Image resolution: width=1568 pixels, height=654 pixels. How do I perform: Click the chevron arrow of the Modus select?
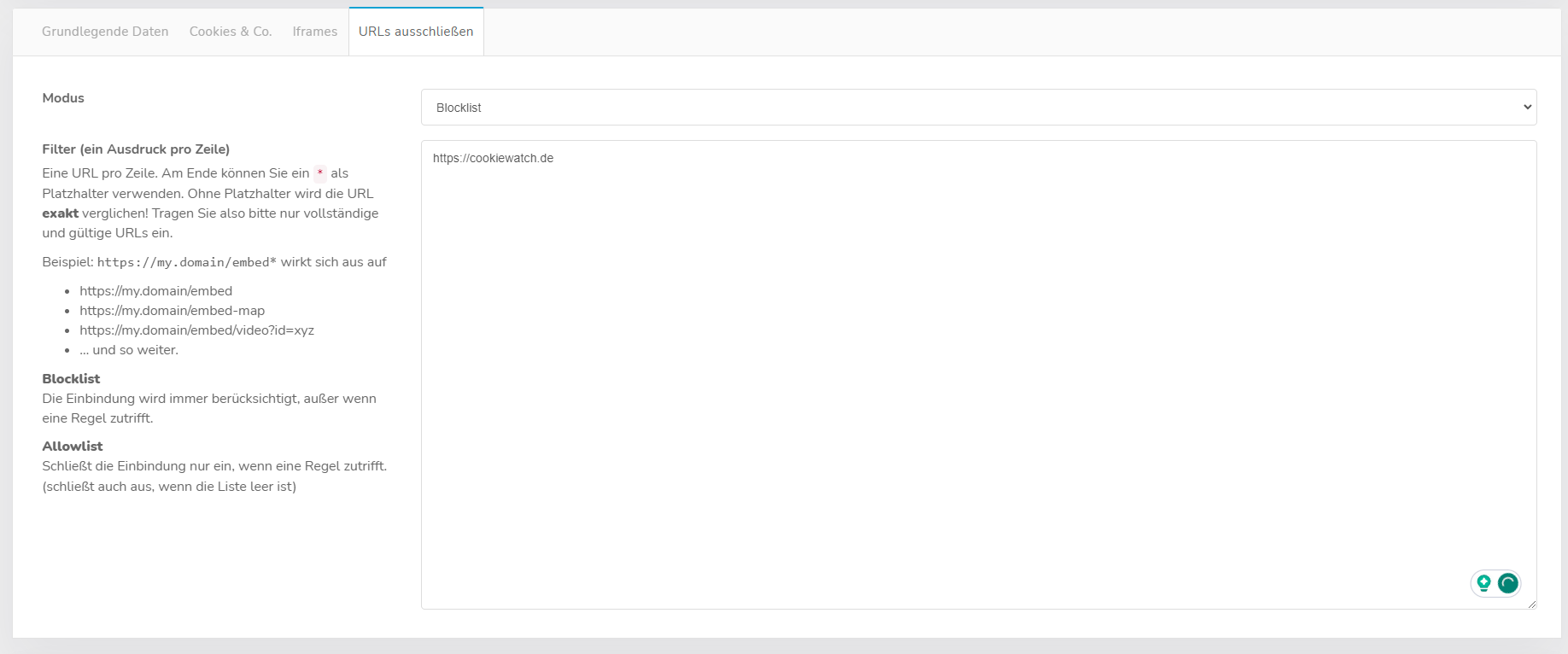tap(1527, 108)
